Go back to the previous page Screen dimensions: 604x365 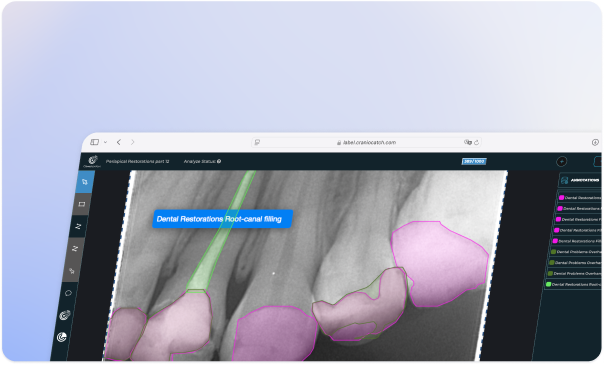[x=119, y=142]
